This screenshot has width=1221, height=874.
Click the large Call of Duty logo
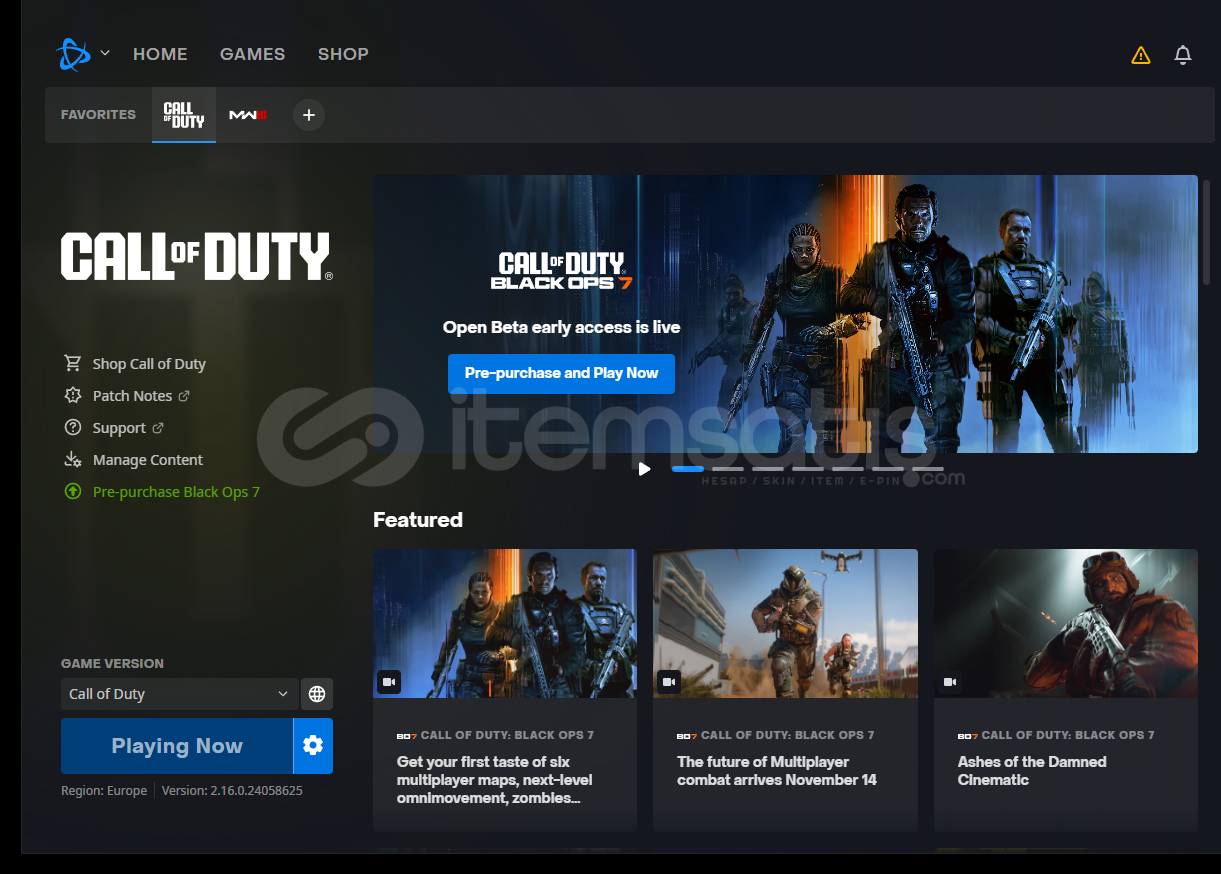click(x=197, y=257)
